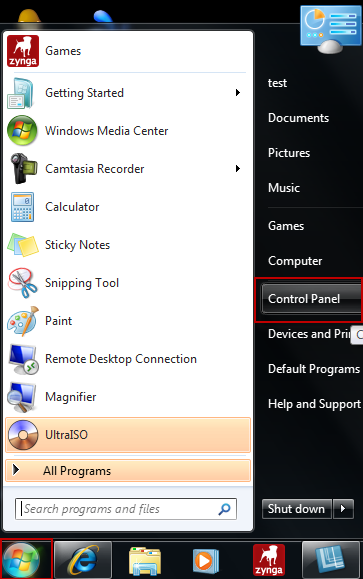Click the Shut down button
The height and width of the screenshot is (579, 363).
click(297, 509)
